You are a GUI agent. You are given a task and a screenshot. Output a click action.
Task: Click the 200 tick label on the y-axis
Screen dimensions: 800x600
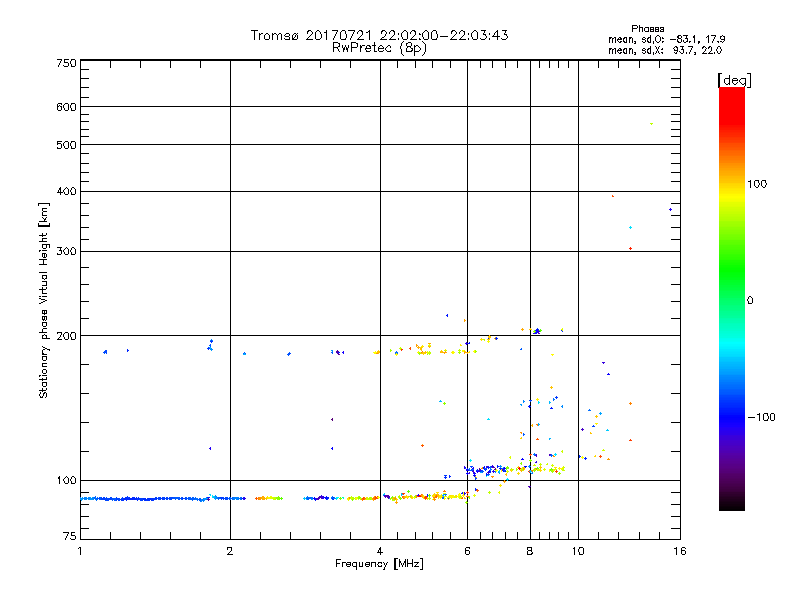[66, 336]
